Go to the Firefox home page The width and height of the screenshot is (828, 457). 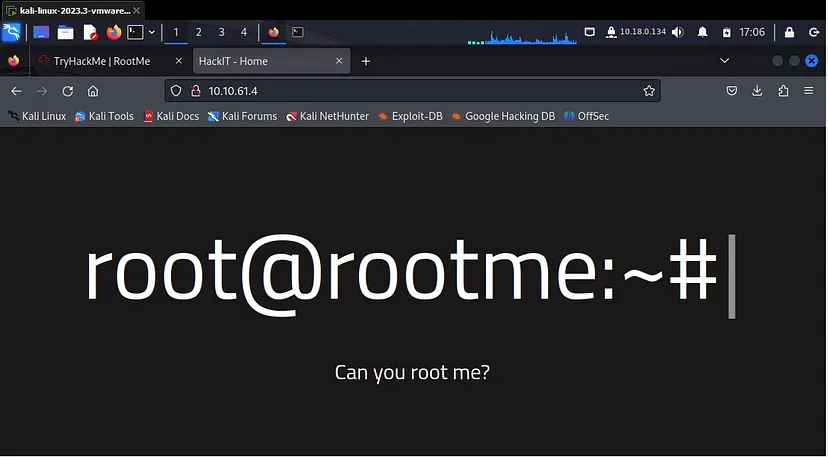click(x=93, y=91)
